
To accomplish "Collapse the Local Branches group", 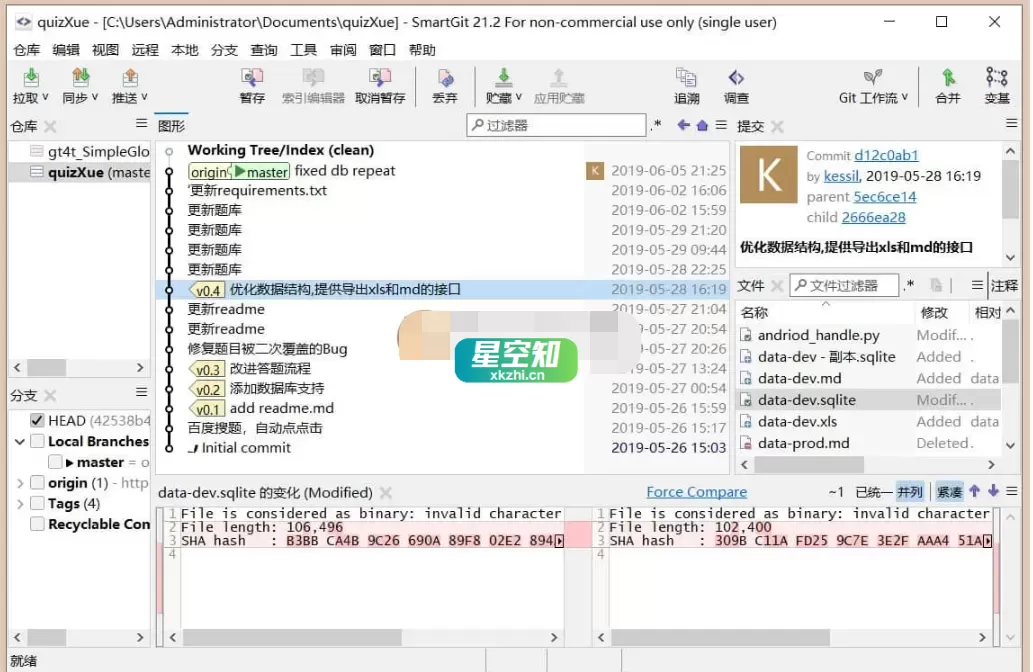I will (x=18, y=441).
